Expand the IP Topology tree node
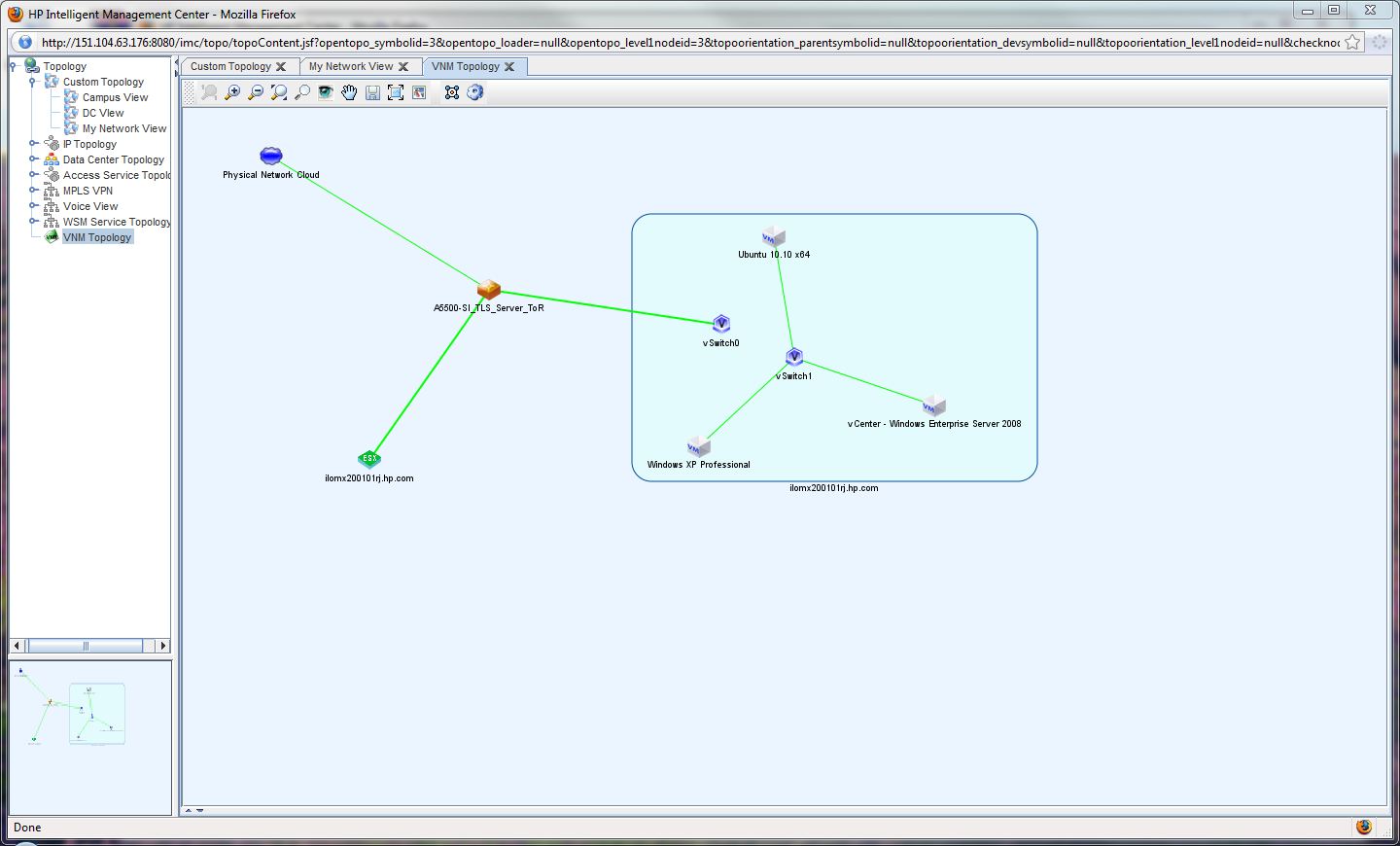 pos(32,144)
